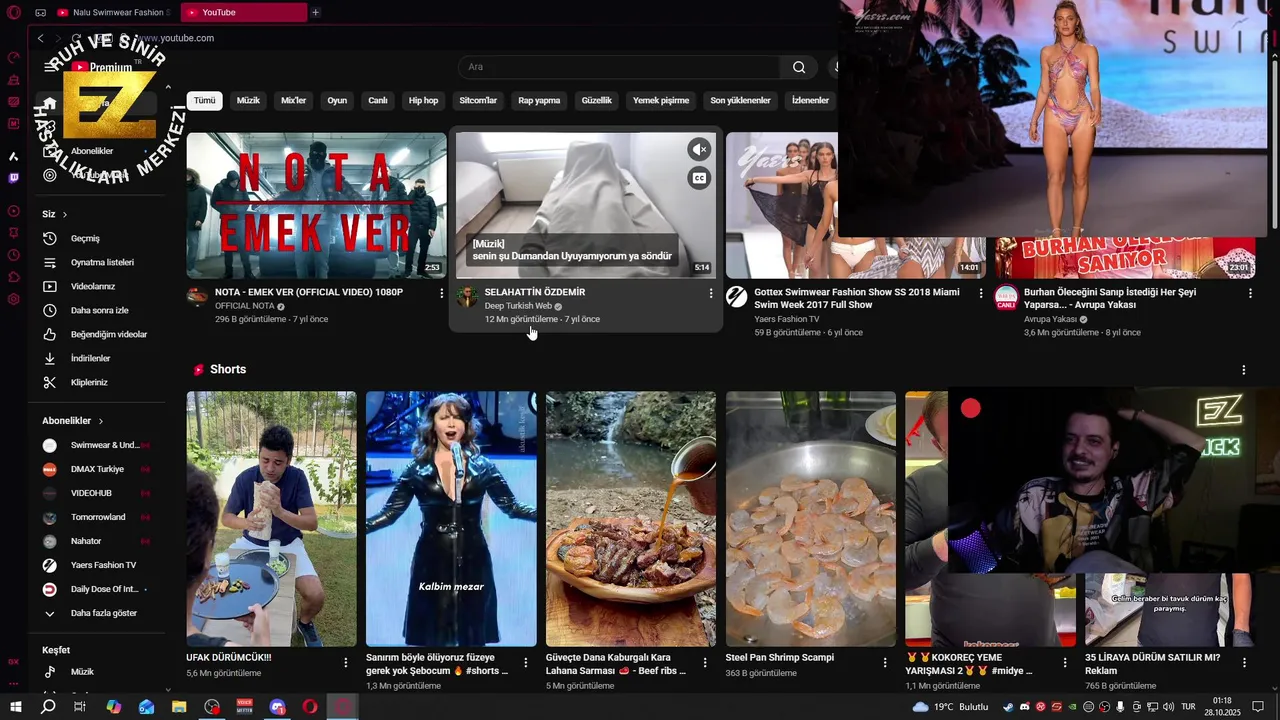Open the OFFICIAL NOTA channel avatar

pos(197,297)
